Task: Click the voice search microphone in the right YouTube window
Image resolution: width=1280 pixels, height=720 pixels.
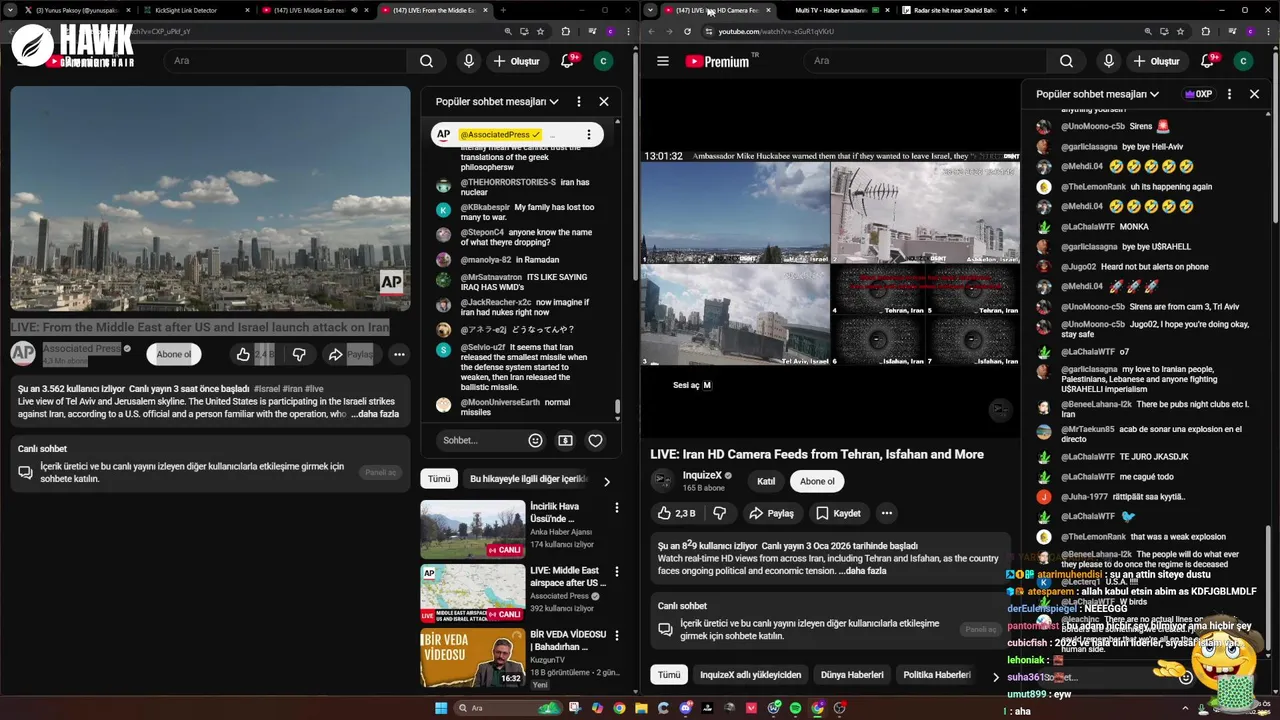Action: coord(1108,61)
